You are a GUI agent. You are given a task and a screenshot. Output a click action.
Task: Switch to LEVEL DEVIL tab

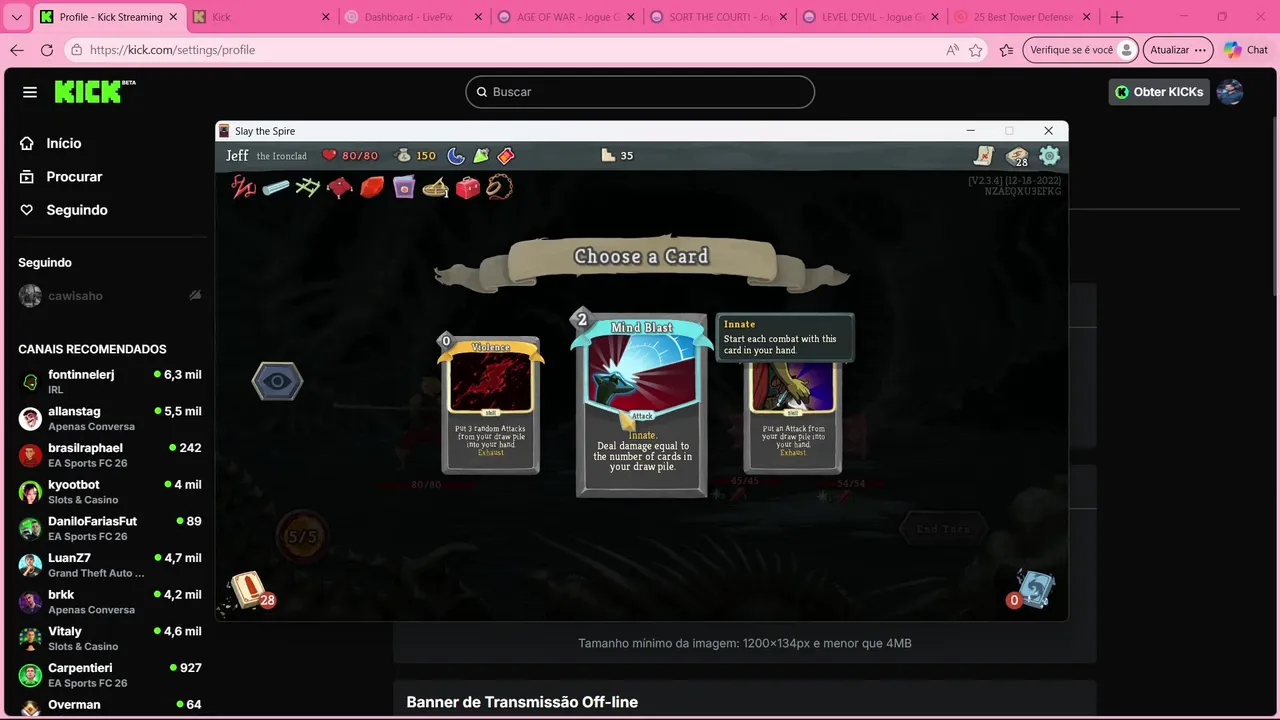(x=871, y=17)
